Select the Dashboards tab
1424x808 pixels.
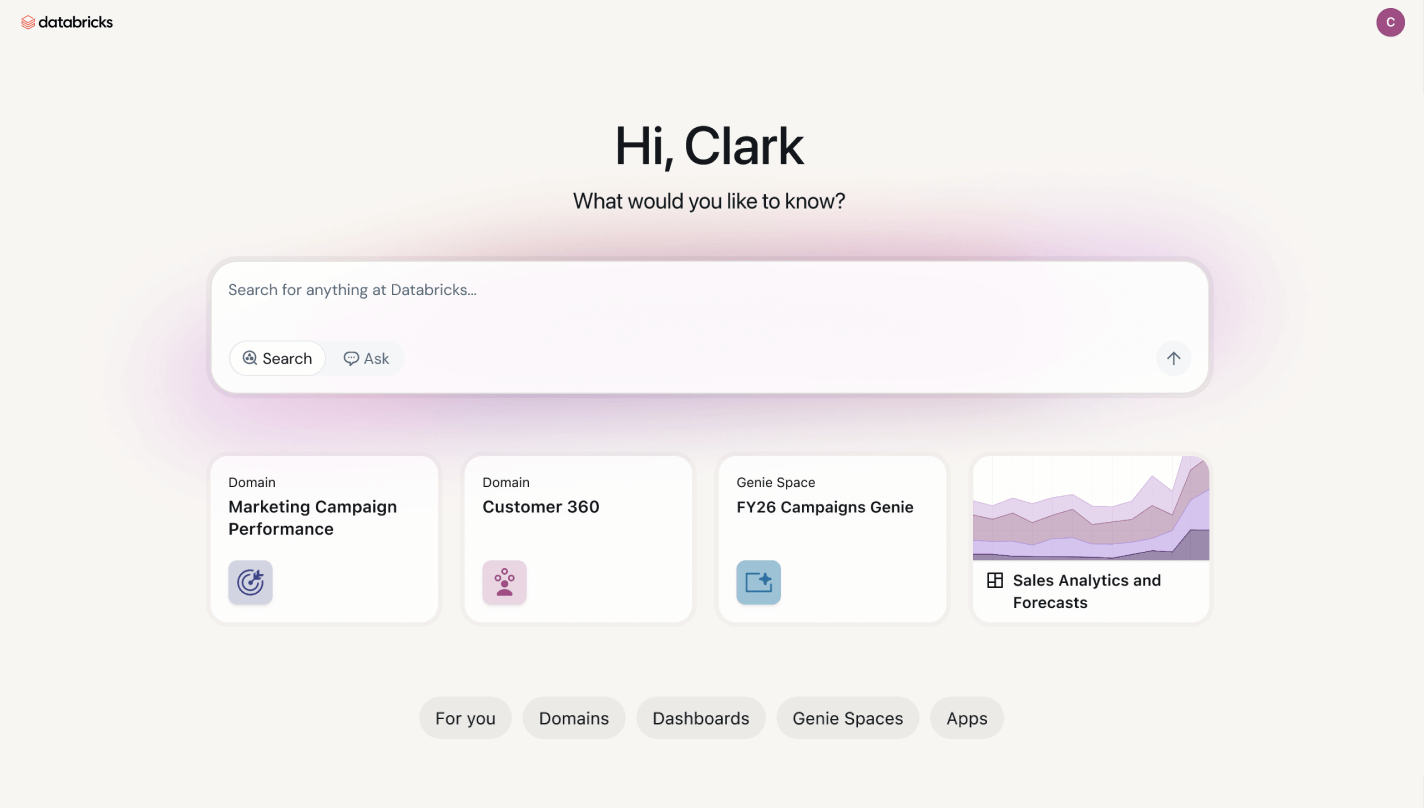click(x=701, y=718)
